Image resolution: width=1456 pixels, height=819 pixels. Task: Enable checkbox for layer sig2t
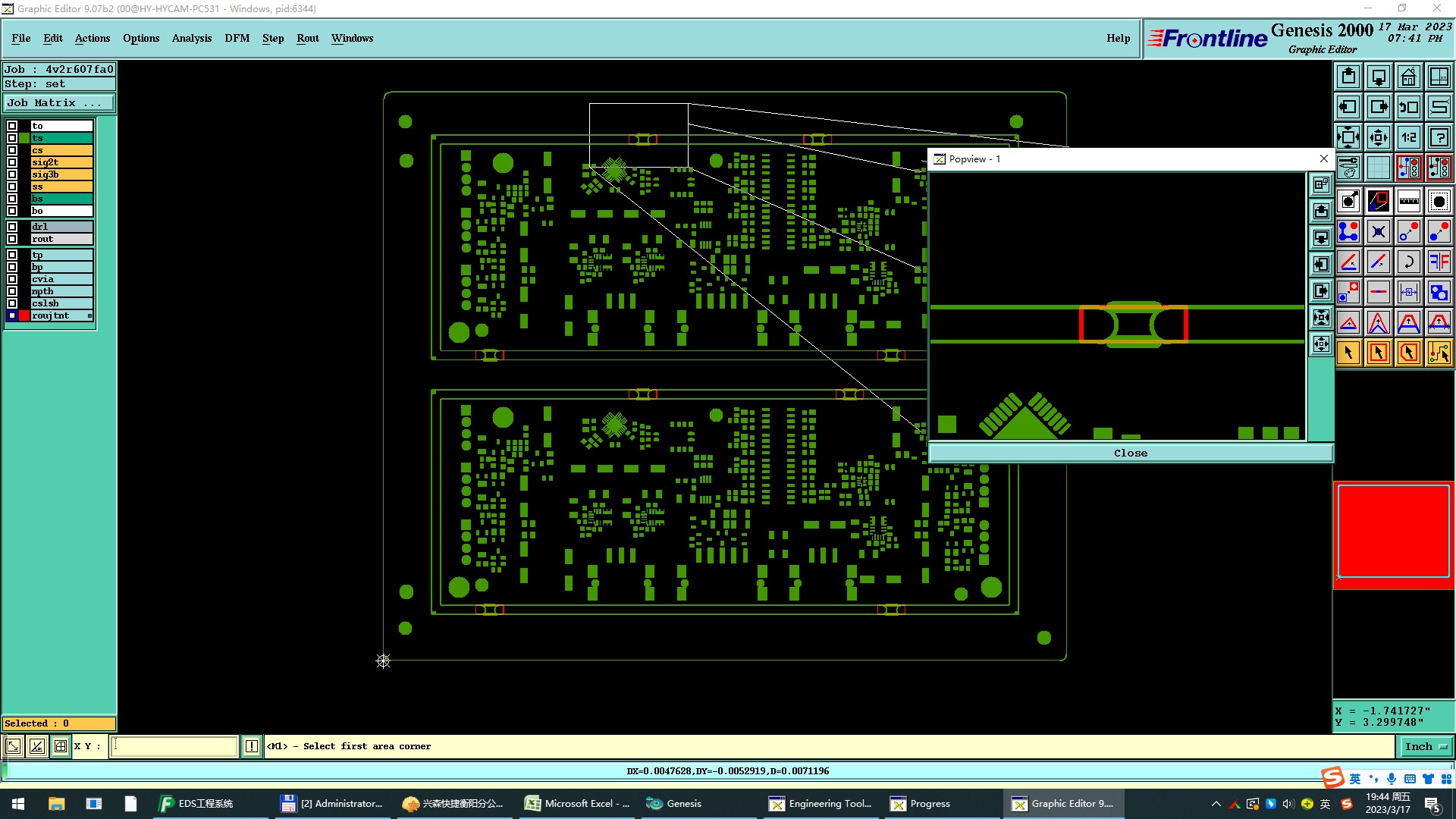12,162
